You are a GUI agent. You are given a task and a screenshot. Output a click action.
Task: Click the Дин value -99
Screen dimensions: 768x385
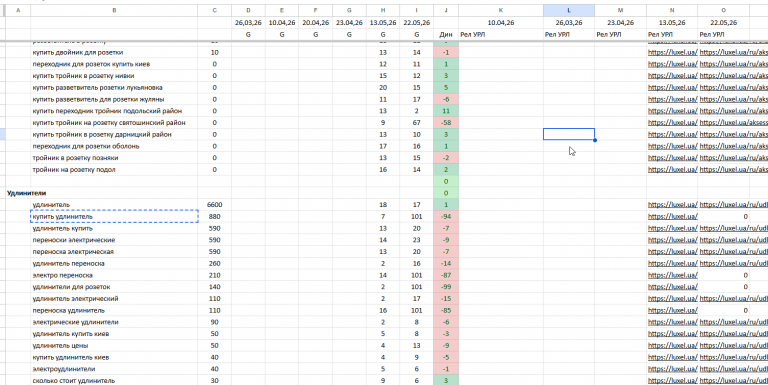[446, 287]
